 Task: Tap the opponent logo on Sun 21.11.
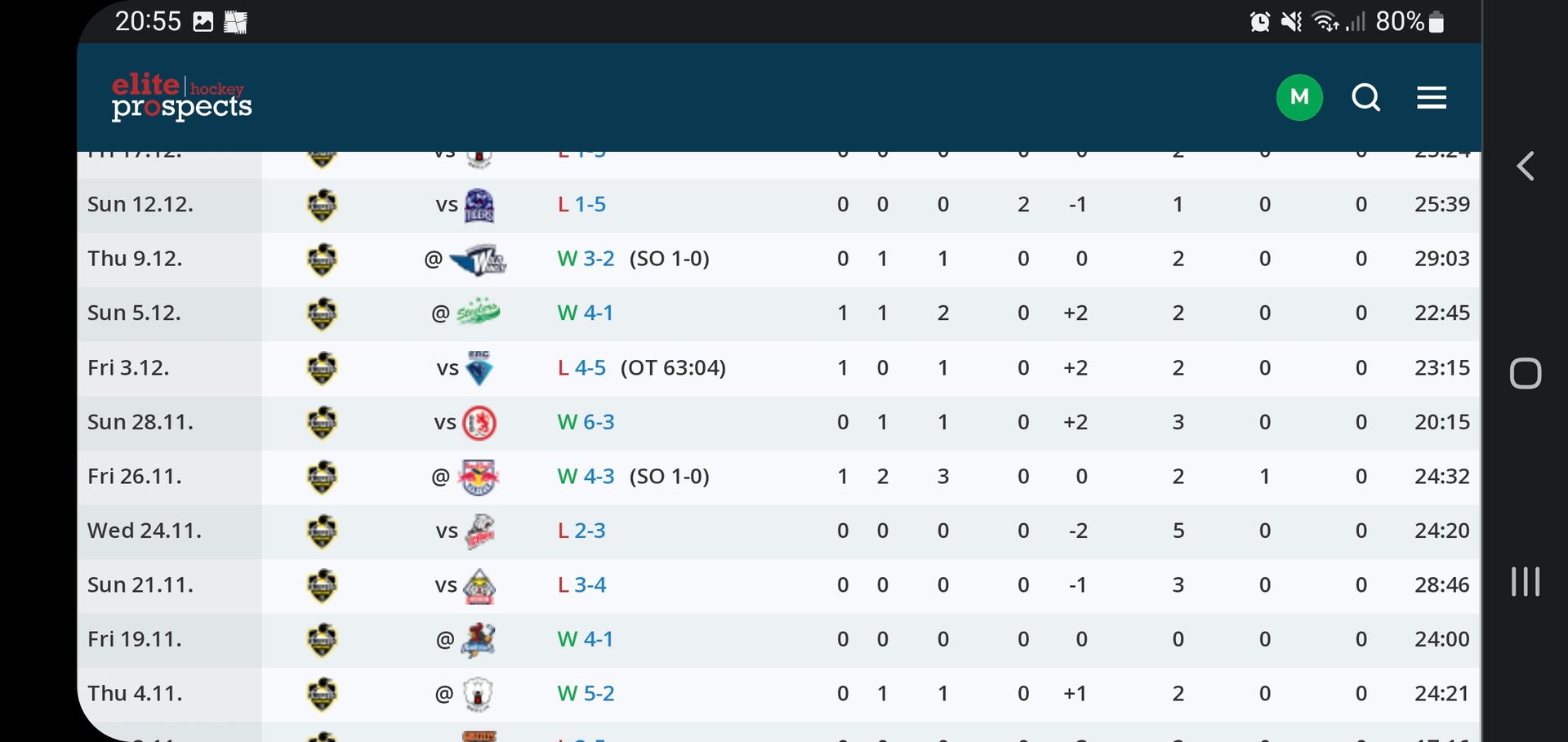coord(479,586)
